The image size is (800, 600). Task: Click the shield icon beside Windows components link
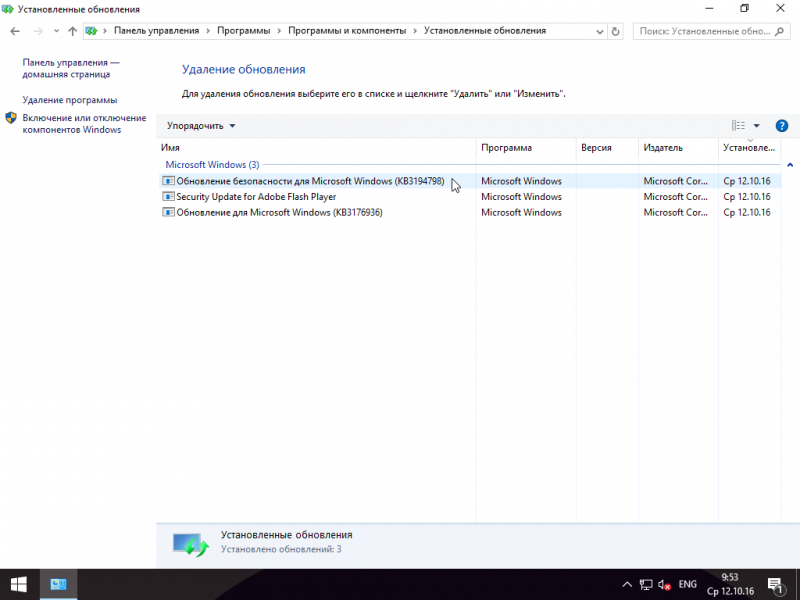(x=11, y=118)
